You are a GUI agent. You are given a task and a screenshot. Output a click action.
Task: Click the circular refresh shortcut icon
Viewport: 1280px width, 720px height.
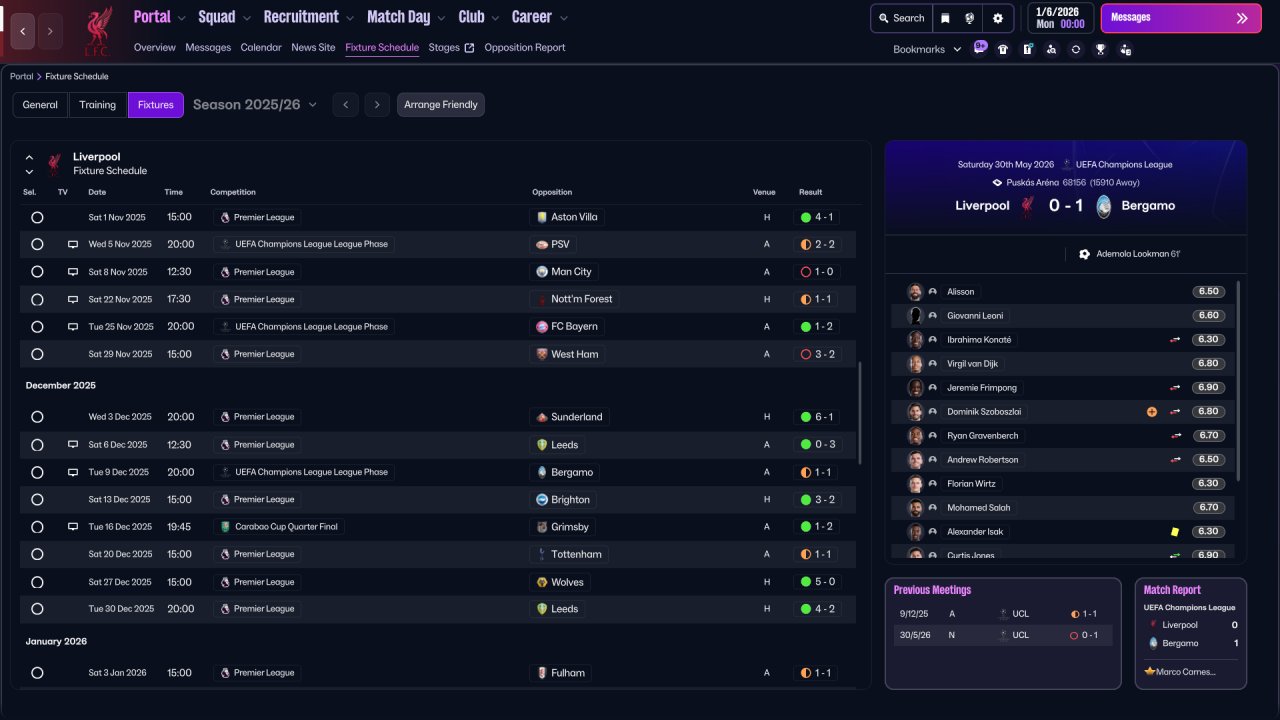[x=1075, y=49]
